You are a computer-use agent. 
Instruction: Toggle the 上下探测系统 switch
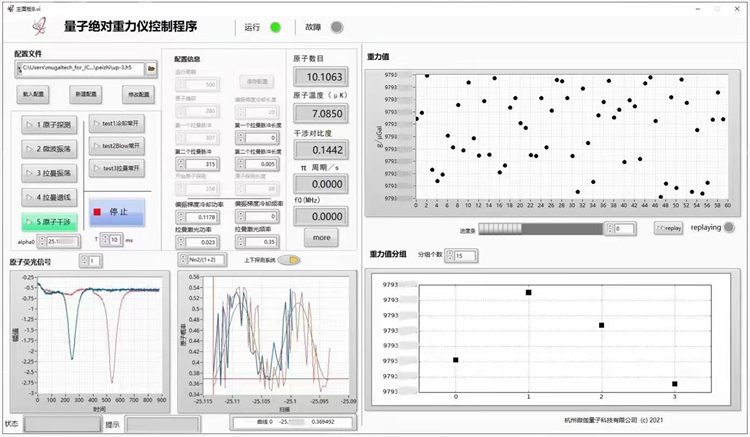pos(289,260)
